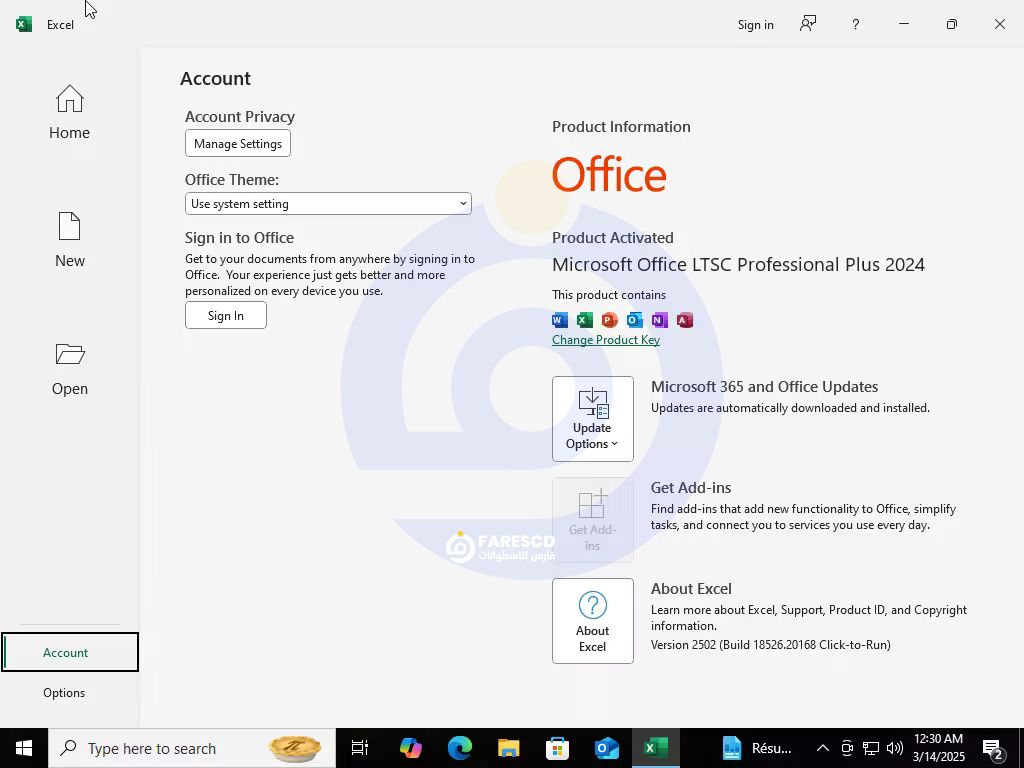The image size is (1024, 768).
Task: Click the 'Microsoft 365 and Office Updates' heading
Action: (x=764, y=387)
